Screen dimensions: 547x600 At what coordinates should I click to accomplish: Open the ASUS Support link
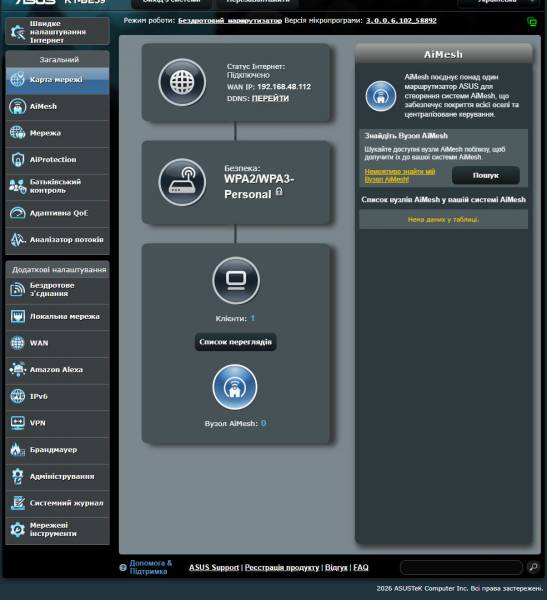pyautogui.click(x=214, y=567)
